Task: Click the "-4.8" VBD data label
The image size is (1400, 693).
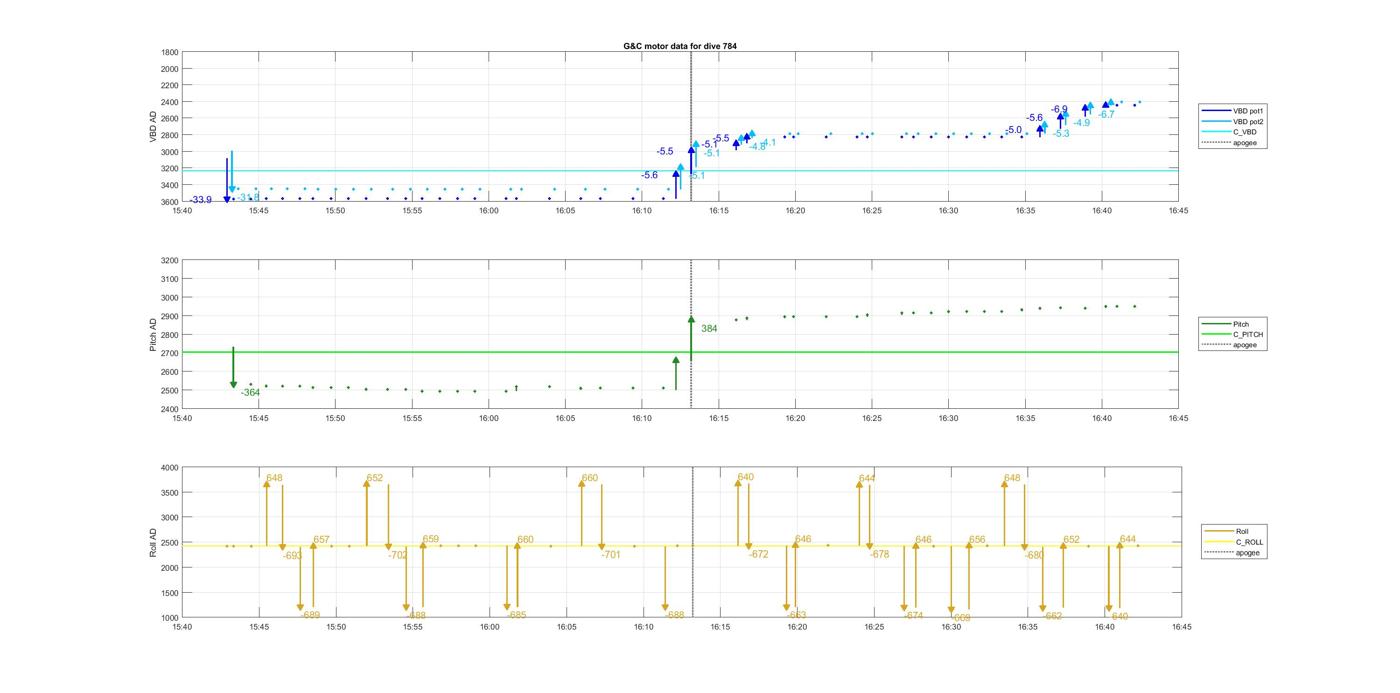Action: pos(757,146)
